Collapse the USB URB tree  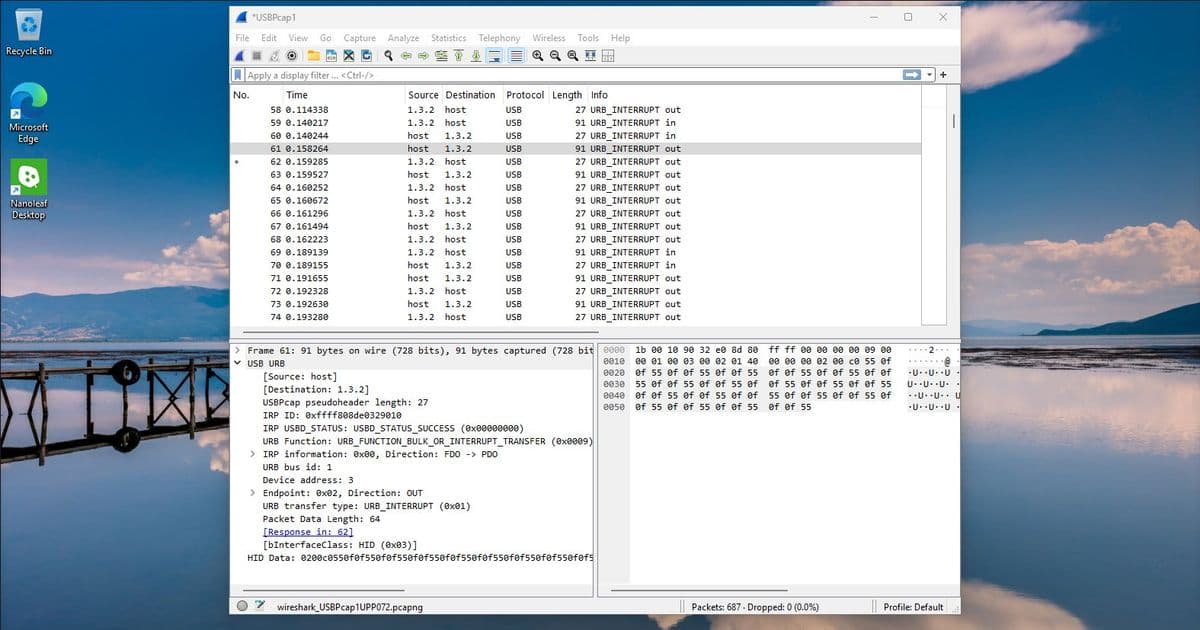237,363
